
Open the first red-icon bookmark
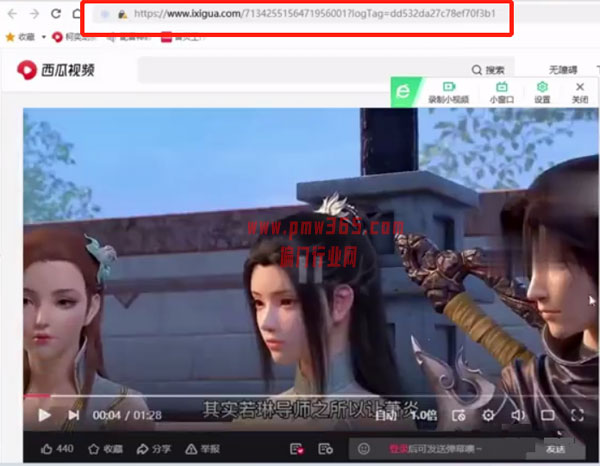click(75, 37)
